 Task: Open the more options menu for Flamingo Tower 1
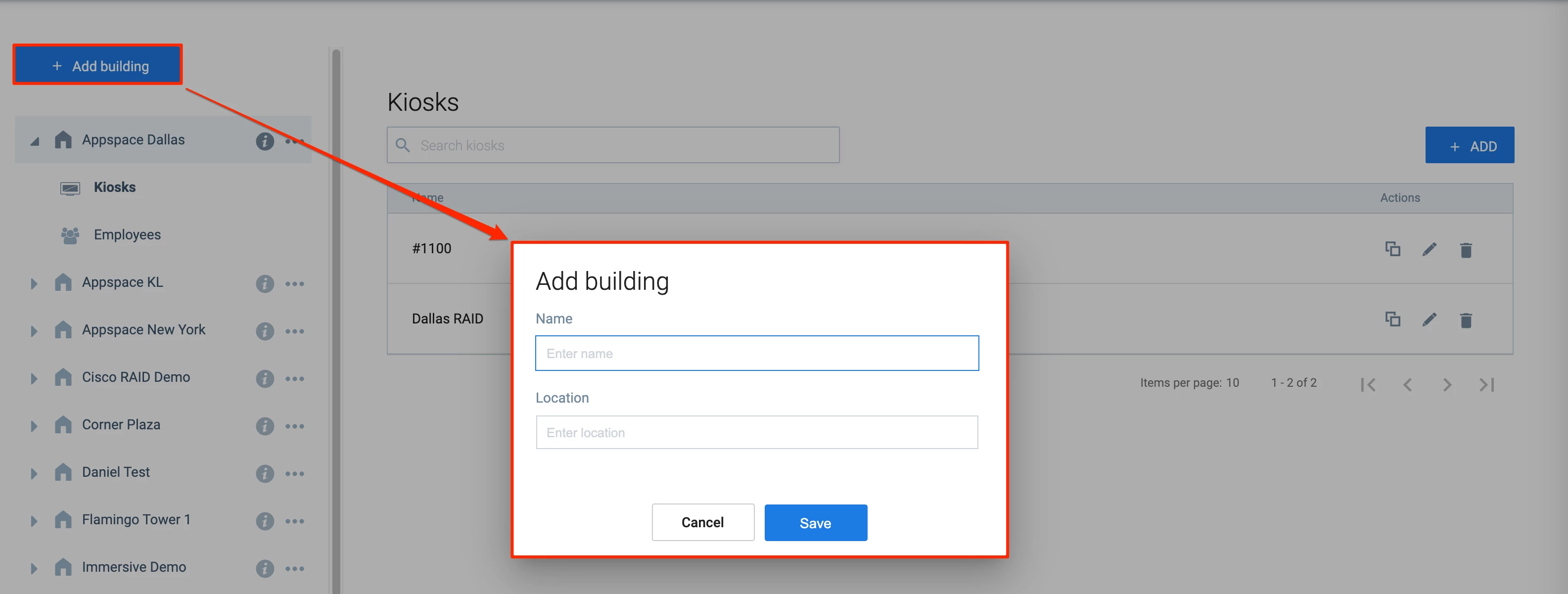click(x=295, y=521)
